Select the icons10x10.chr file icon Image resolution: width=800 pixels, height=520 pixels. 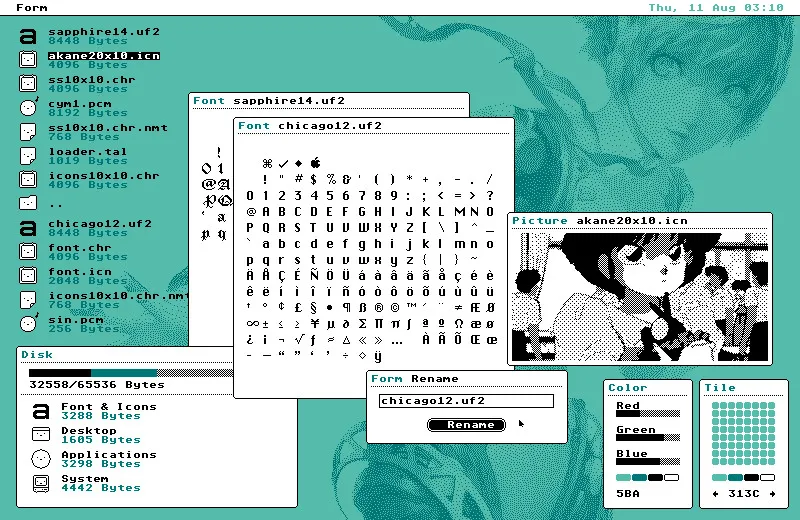(28, 179)
